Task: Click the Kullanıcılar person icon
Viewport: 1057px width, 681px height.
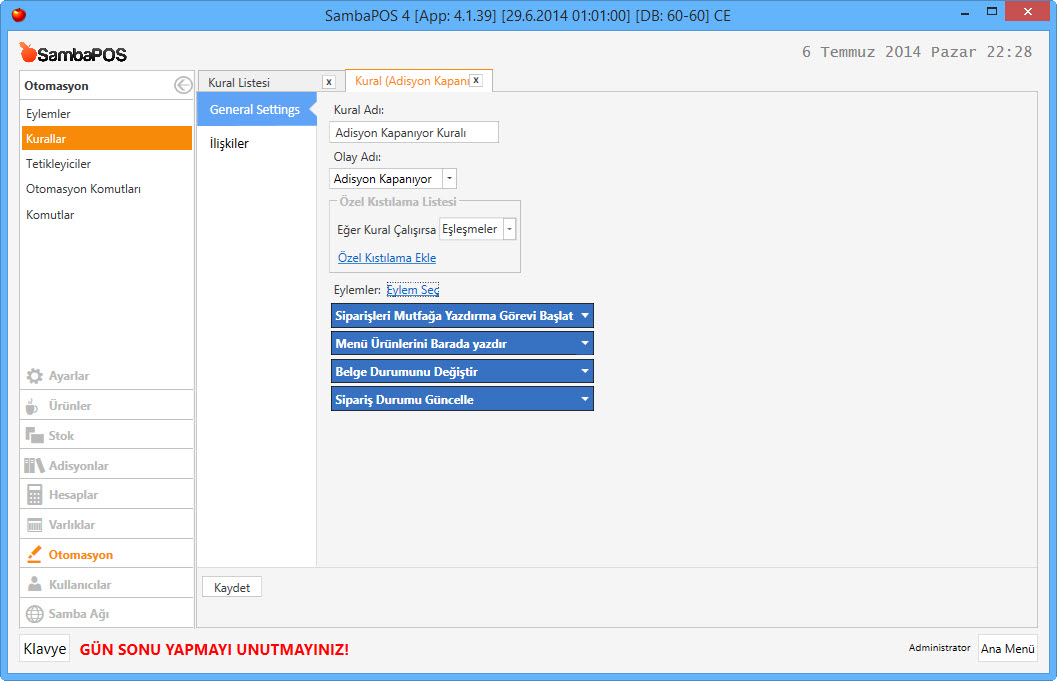Action: pos(34,585)
